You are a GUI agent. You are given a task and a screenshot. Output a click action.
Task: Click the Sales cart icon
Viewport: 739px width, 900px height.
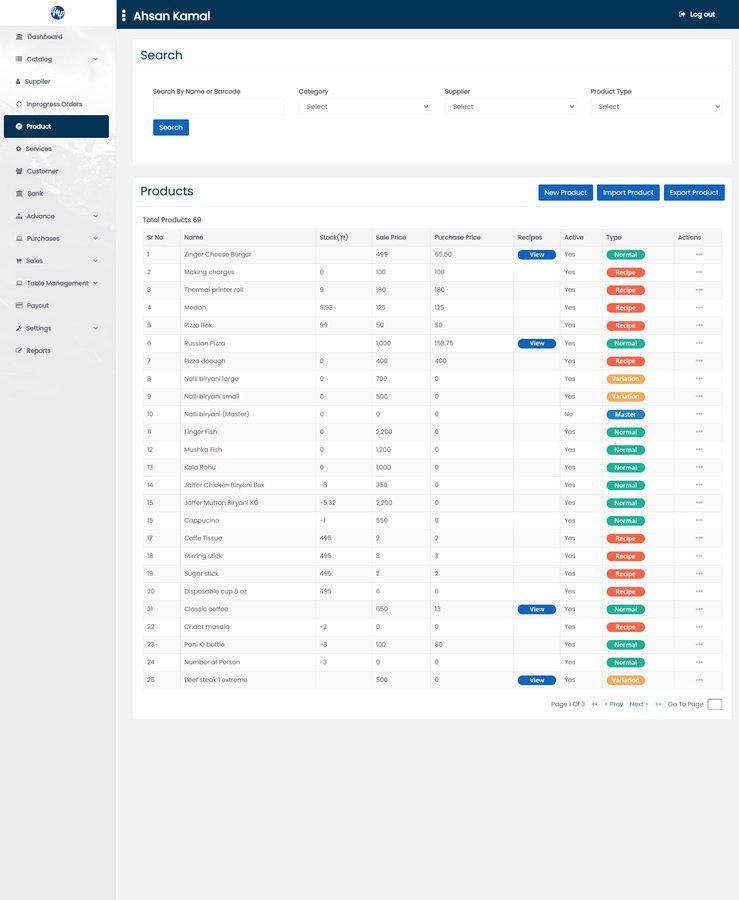19,261
